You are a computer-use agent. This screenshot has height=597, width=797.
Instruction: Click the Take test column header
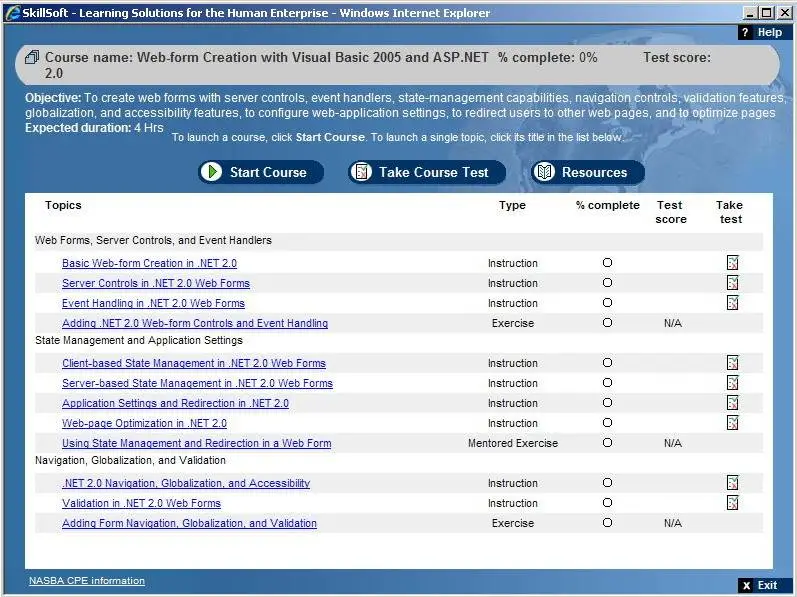tap(730, 212)
